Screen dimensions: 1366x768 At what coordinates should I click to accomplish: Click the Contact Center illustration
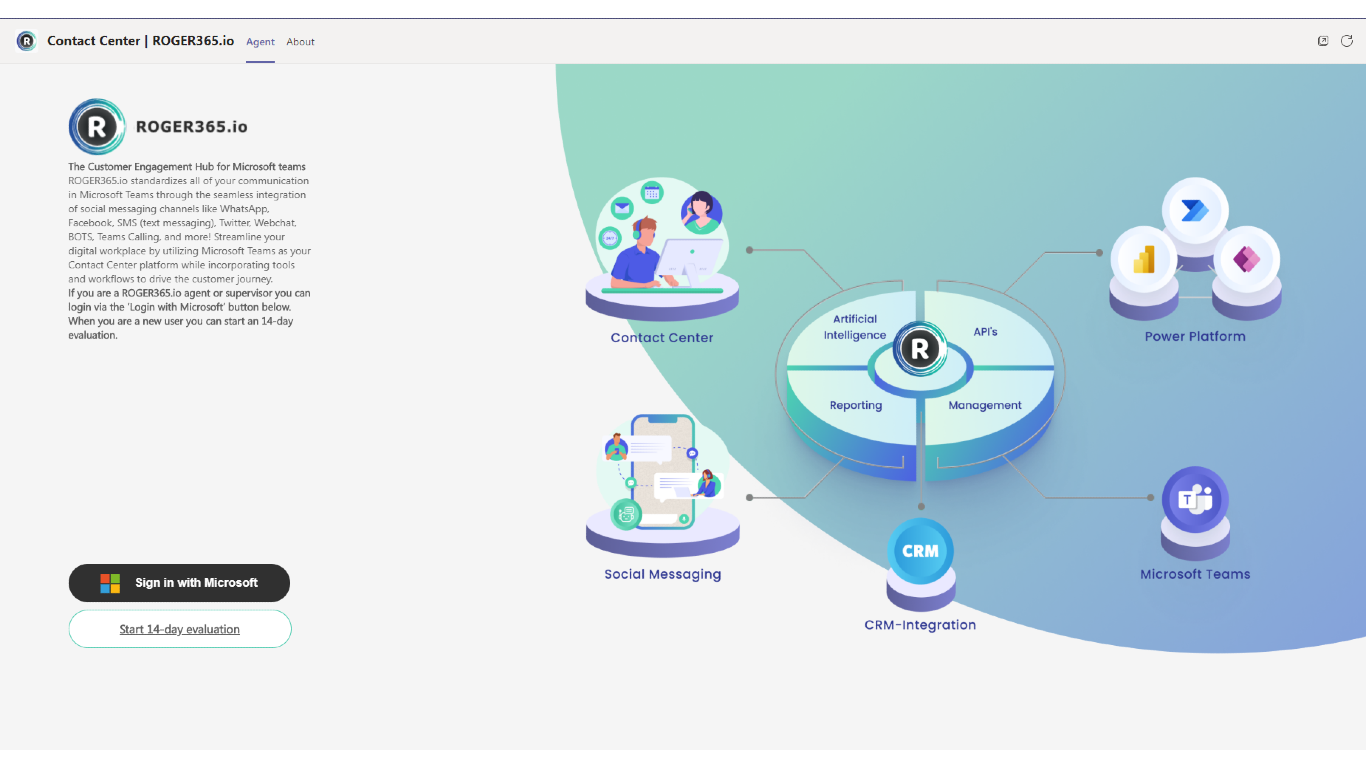pos(662,248)
